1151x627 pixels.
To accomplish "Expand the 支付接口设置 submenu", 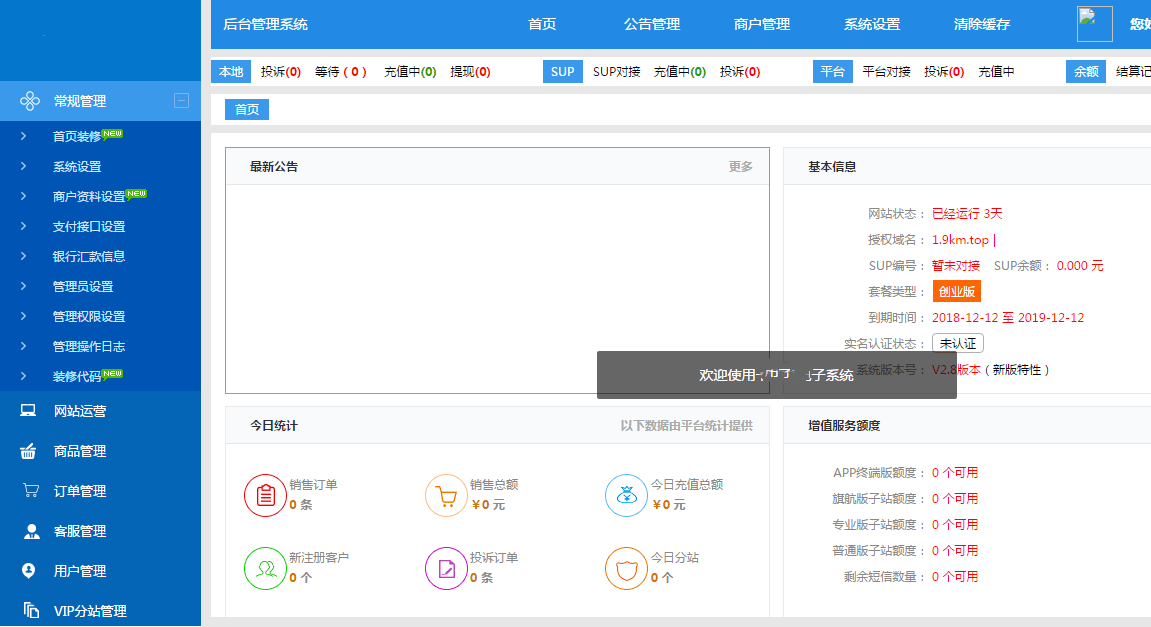I will tap(24, 226).
